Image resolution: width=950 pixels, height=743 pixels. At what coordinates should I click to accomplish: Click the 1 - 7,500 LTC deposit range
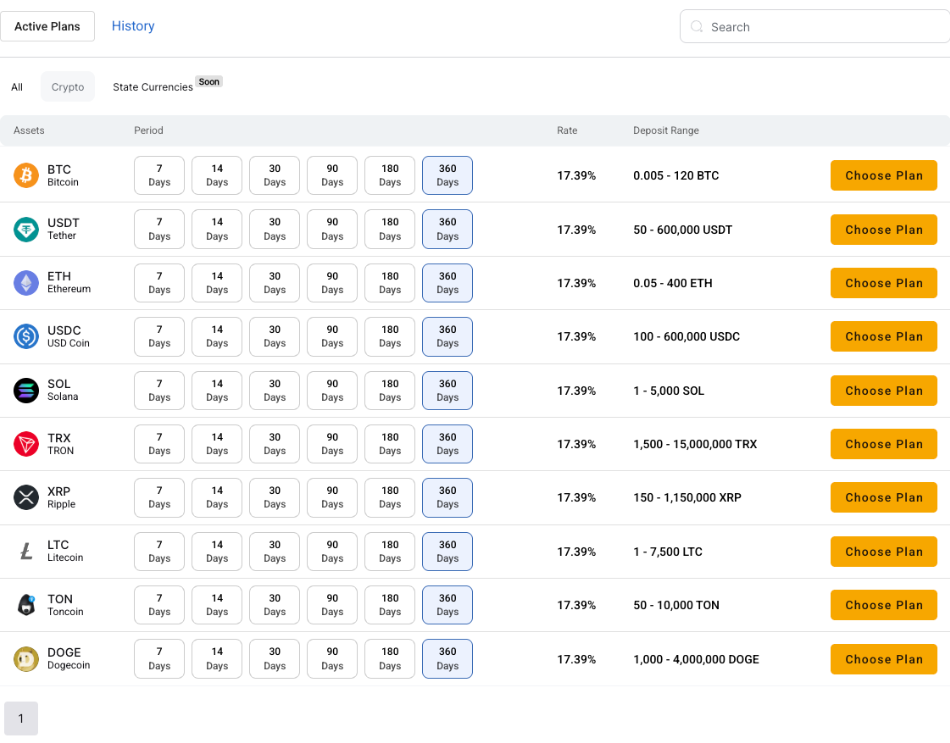[x=668, y=551]
